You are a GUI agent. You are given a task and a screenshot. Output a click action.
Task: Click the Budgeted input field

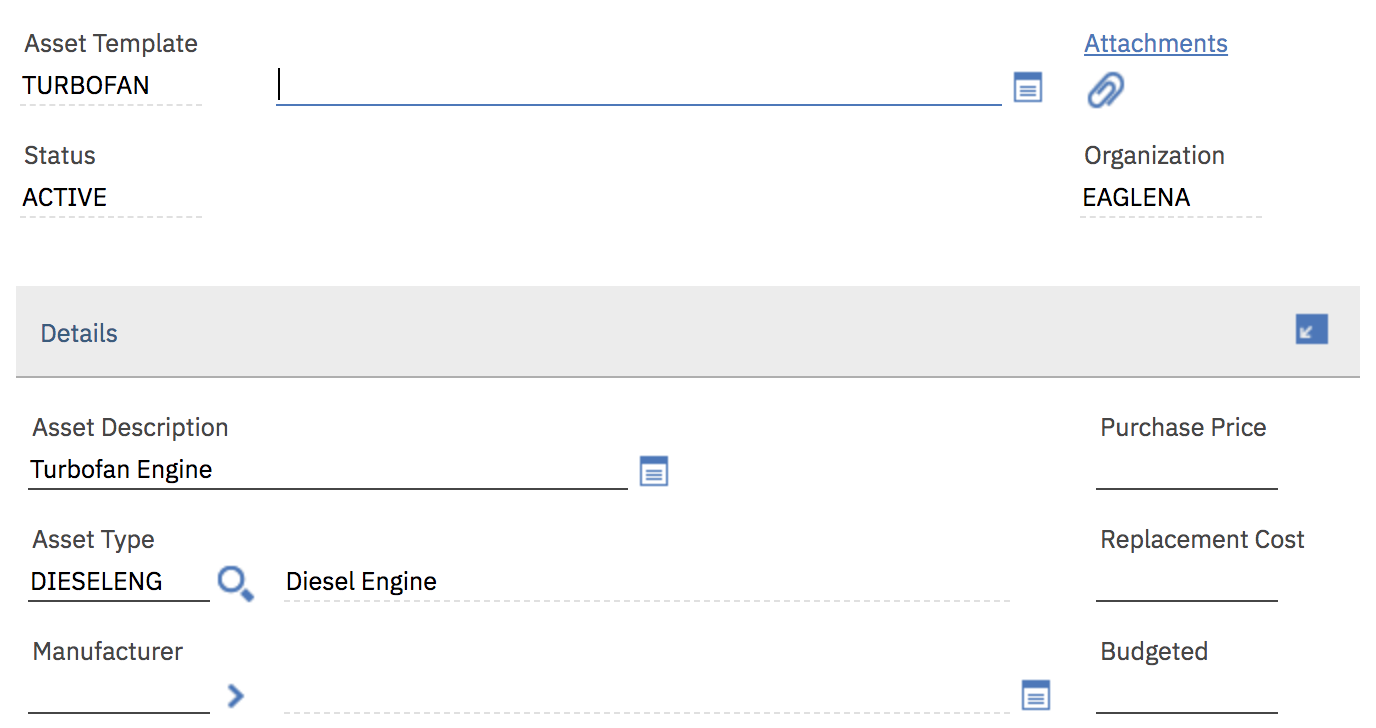(1186, 695)
